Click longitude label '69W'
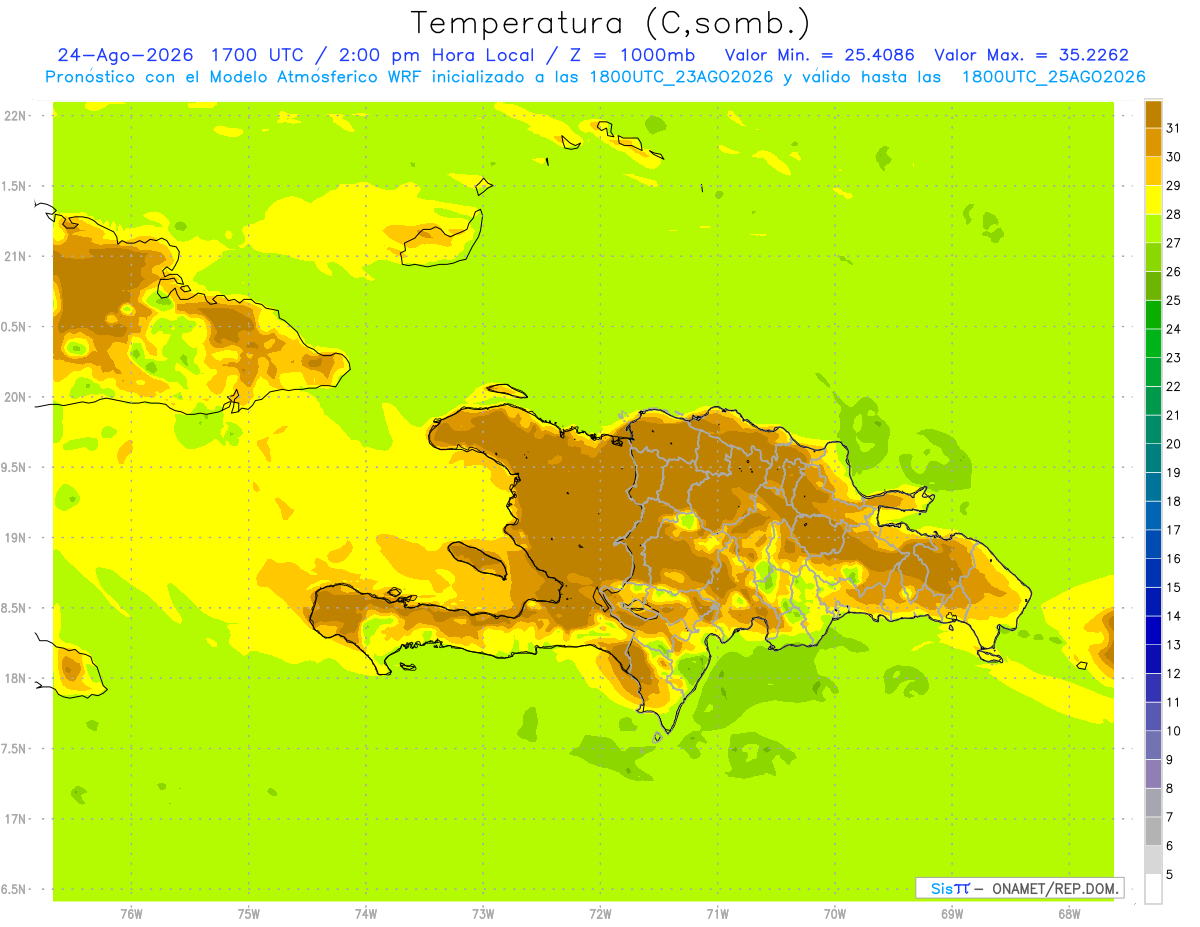This screenshot has height=927, width=1200. click(951, 914)
